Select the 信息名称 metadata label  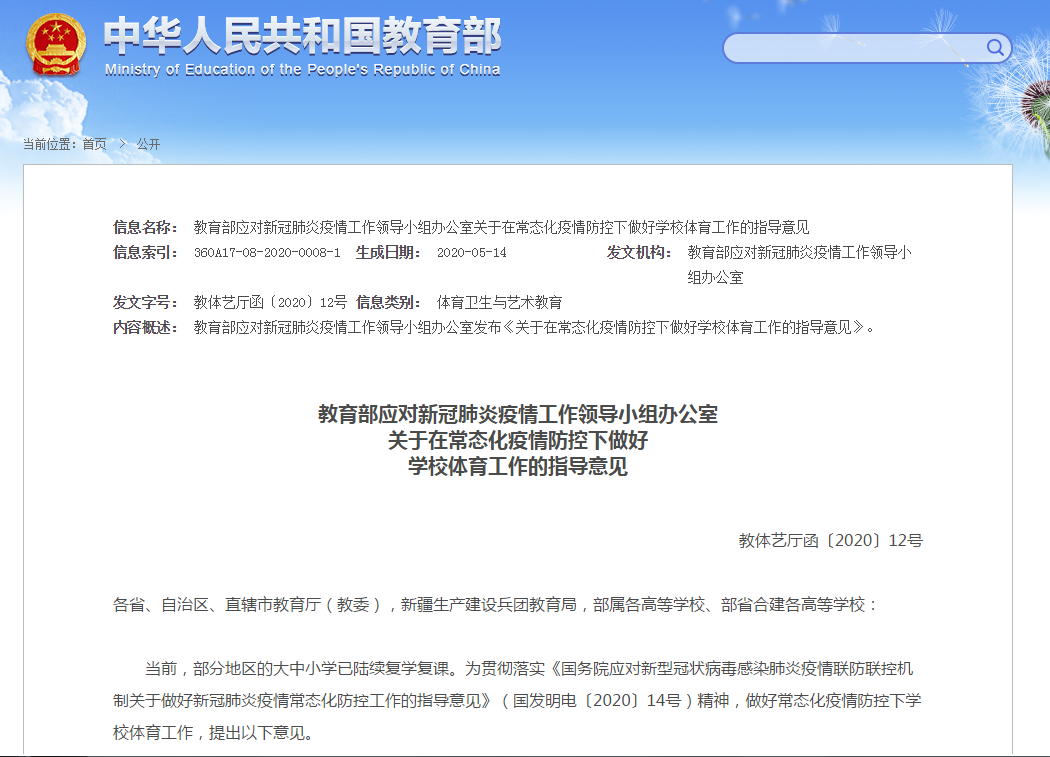(x=146, y=227)
